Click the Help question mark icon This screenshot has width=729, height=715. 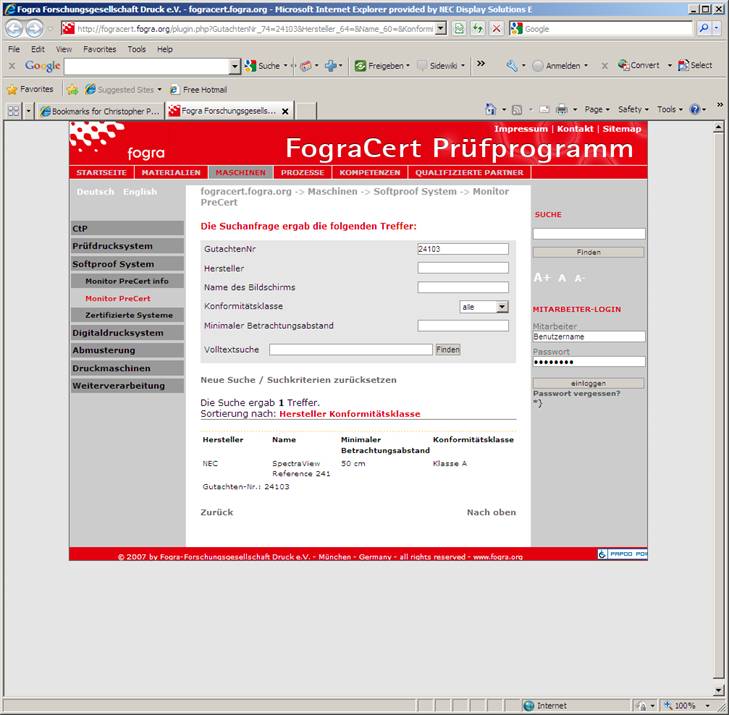pos(695,110)
